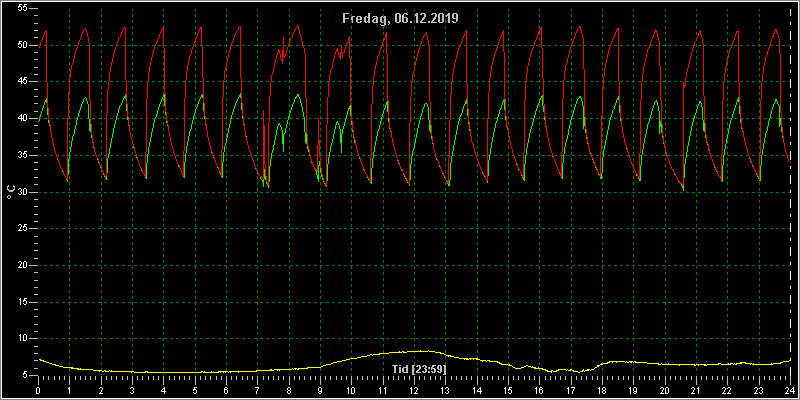
Task: Click the red curve peak near hour 8
Action: click(297, 26)
